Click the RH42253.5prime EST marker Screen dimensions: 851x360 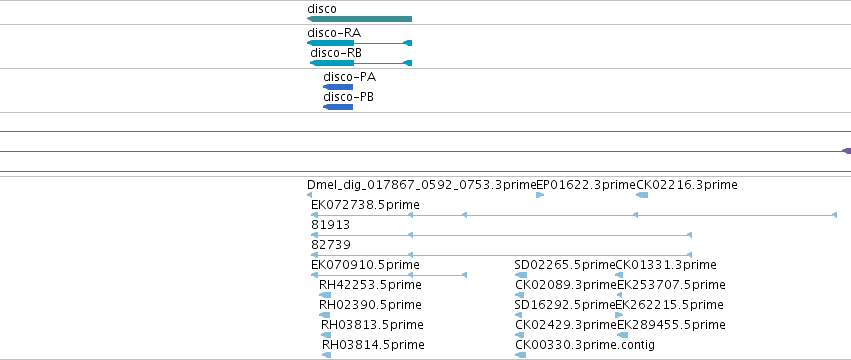tap(325, 295)
